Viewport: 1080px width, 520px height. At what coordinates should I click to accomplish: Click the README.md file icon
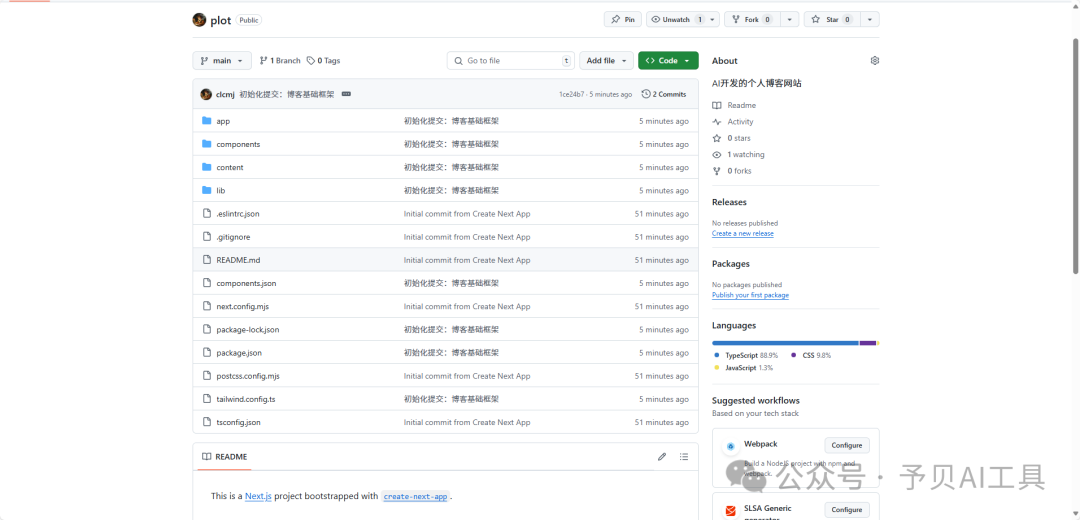[x=207, y=260]
